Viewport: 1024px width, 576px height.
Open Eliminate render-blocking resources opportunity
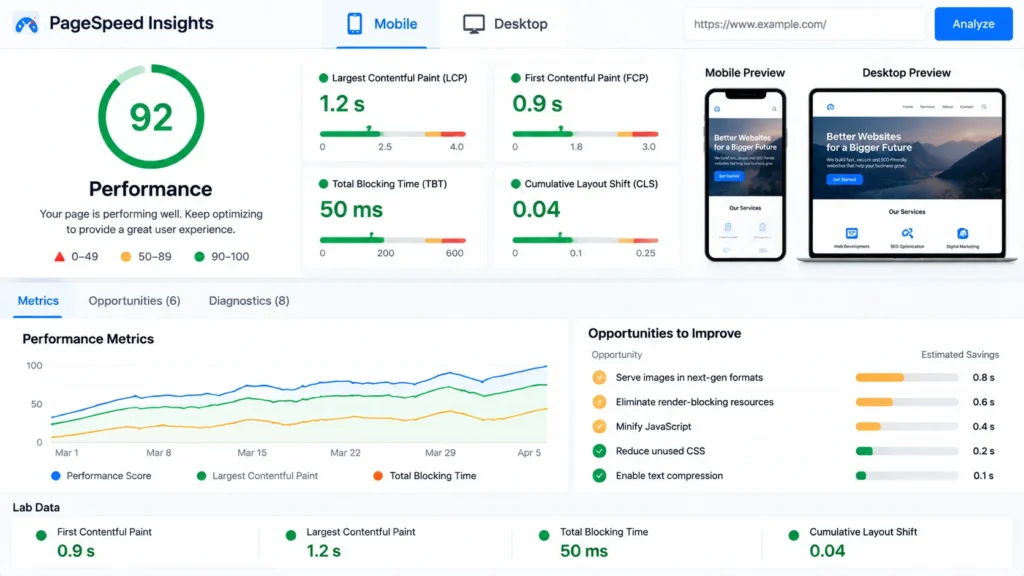pos(694,402)
